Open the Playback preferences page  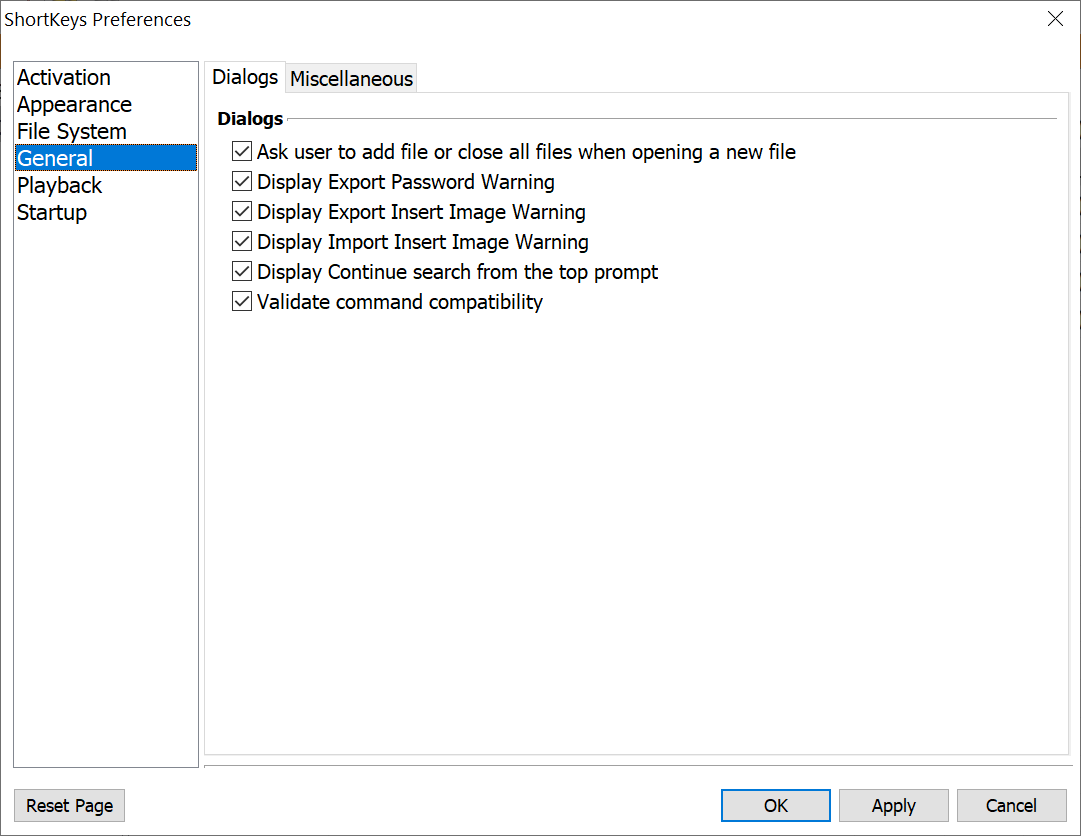point(60,186)
